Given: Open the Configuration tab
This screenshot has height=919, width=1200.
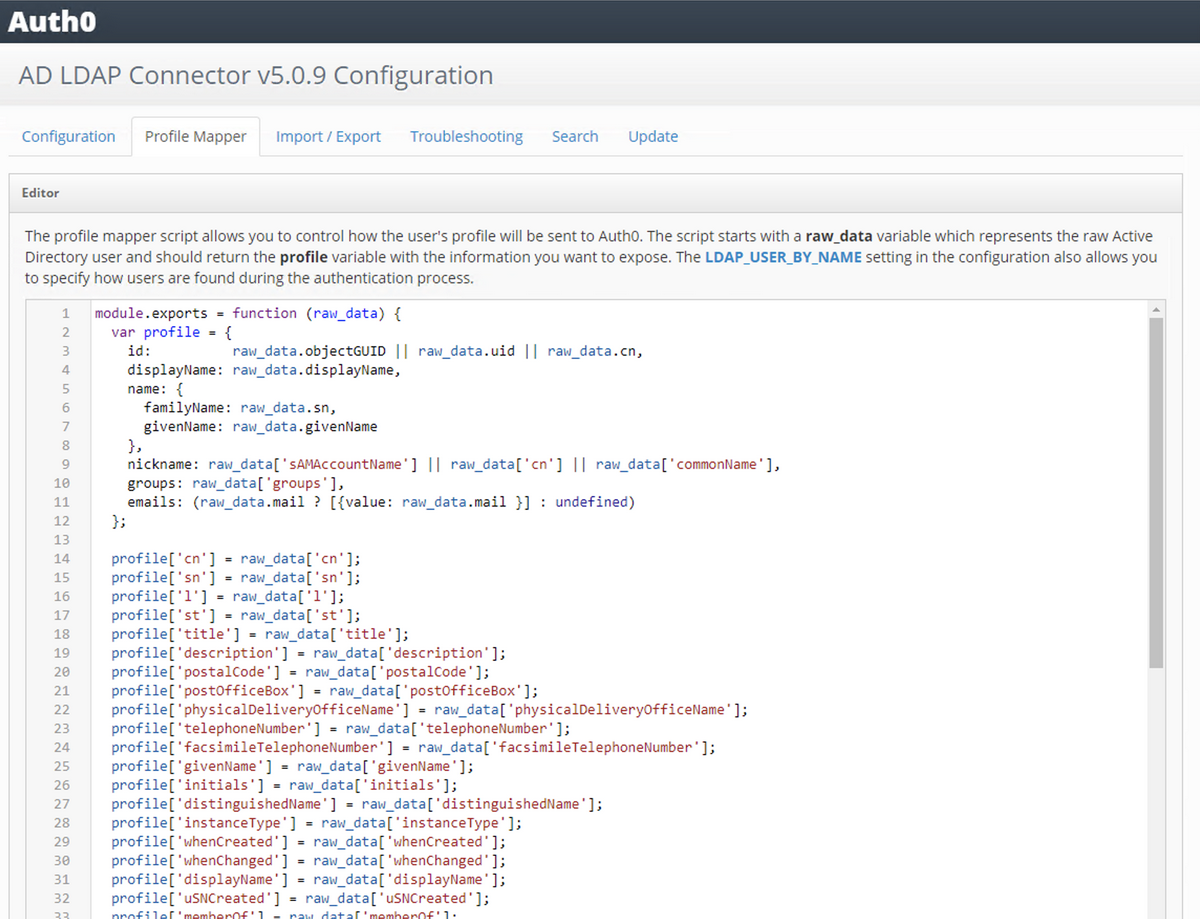Looking at the screenshot, I should (69, 136).
